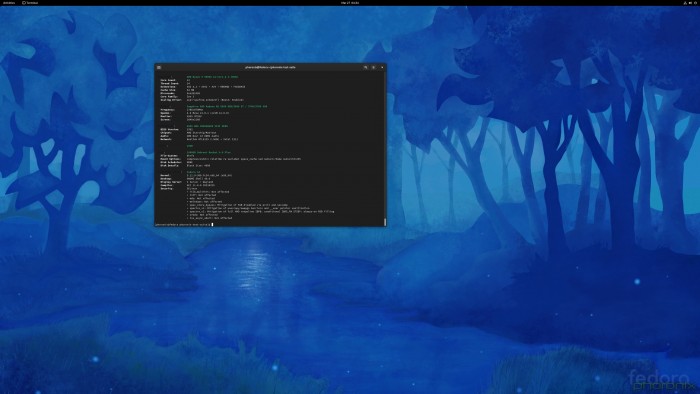Click the volume icon in system tray
Viewport: 700px width, 394px height.
click(690, 3)
